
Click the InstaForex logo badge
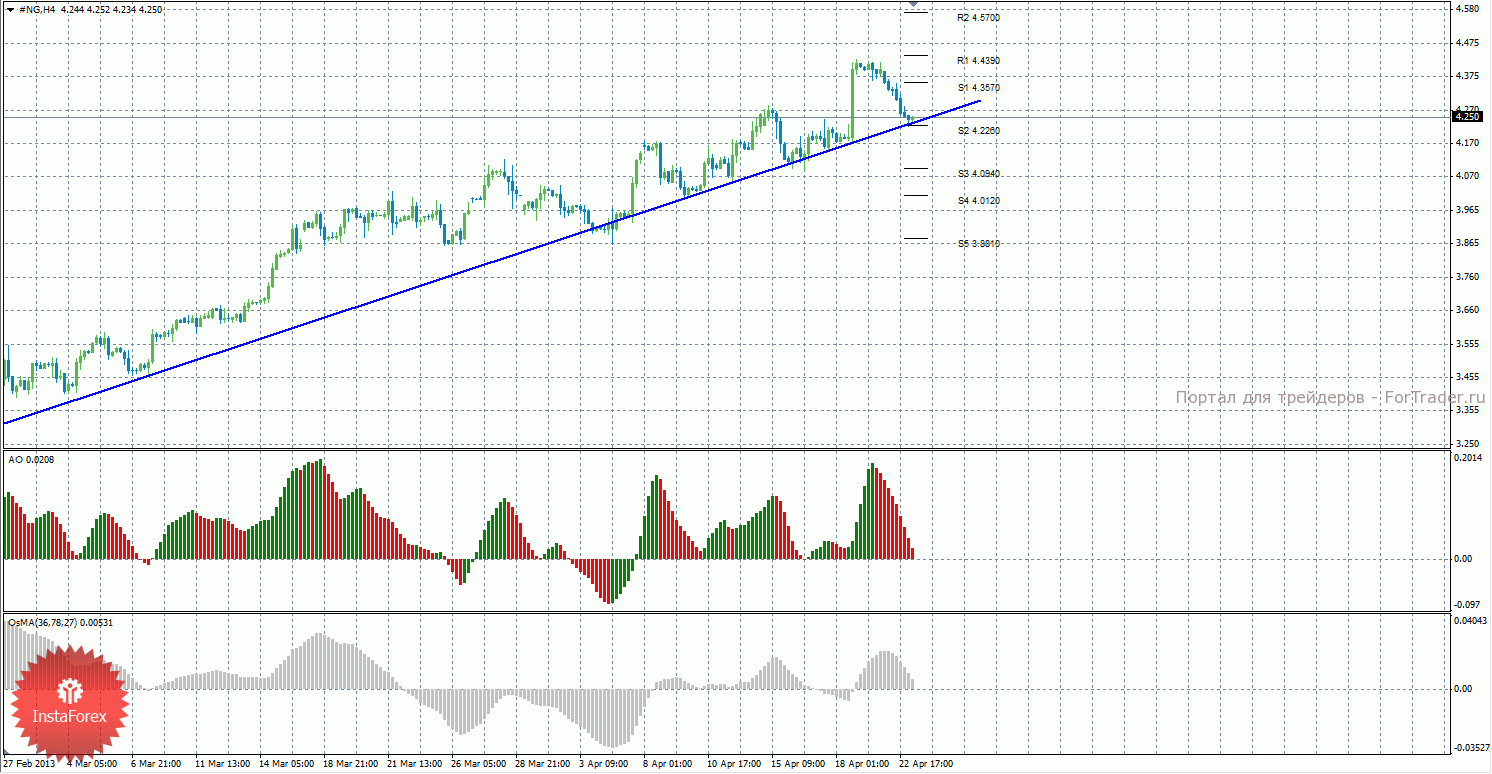69,703
